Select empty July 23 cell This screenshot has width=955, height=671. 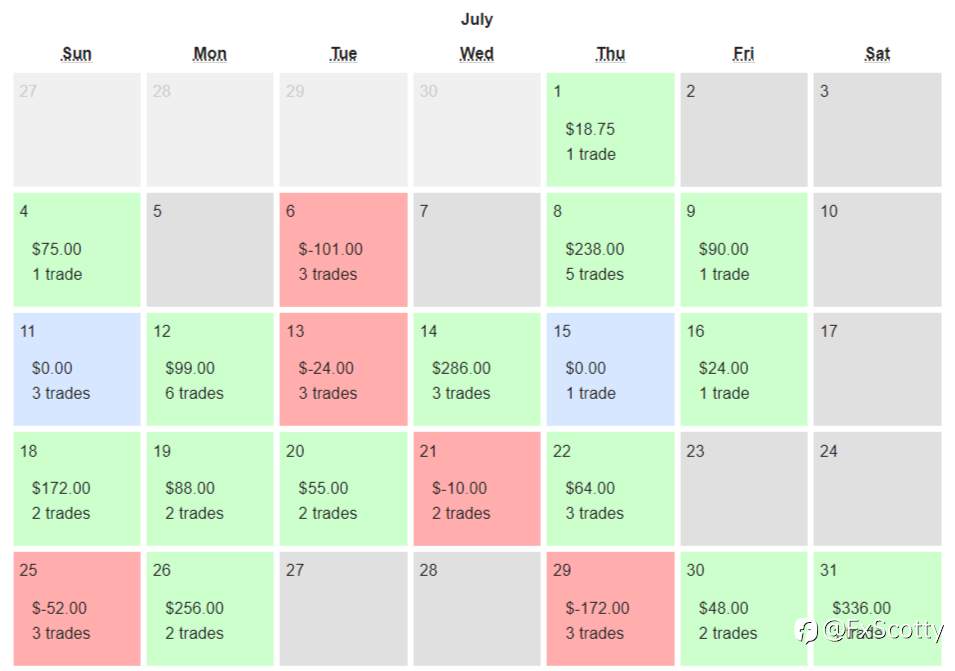pyautogui.click(x=744, y=489)
